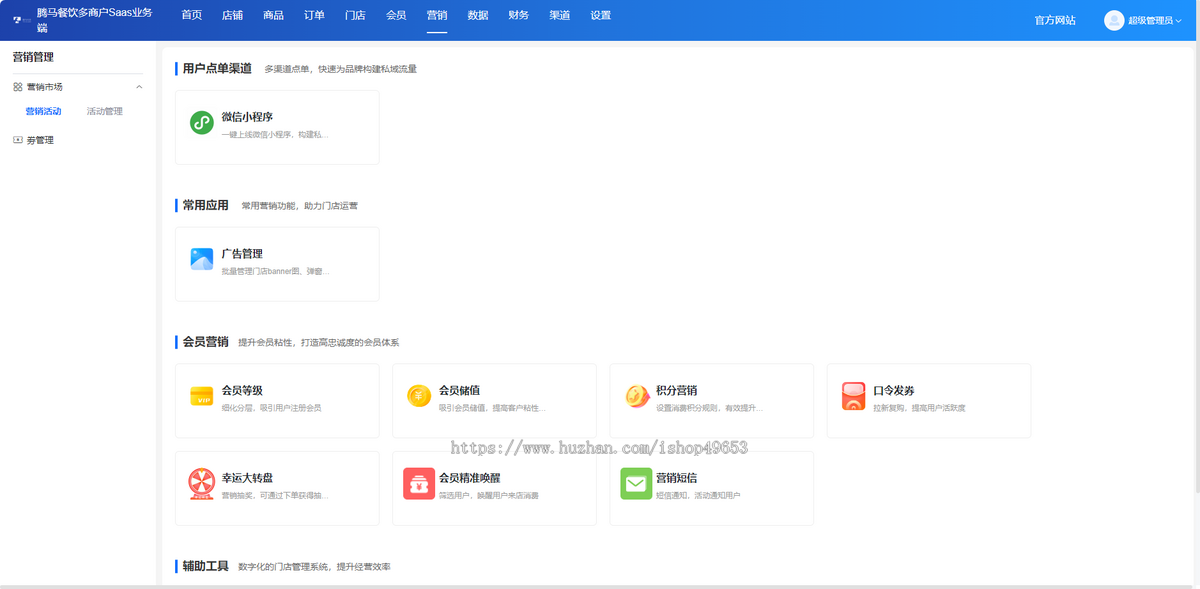Select the 营销 top menu tab
Screen dimensions: 1200x589
click(437, 16)
